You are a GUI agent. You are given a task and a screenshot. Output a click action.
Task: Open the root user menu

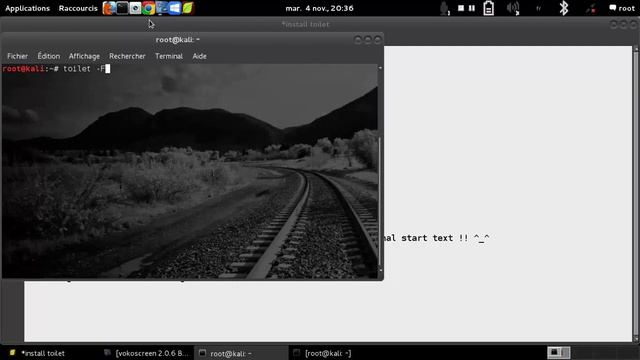point(622,8)
